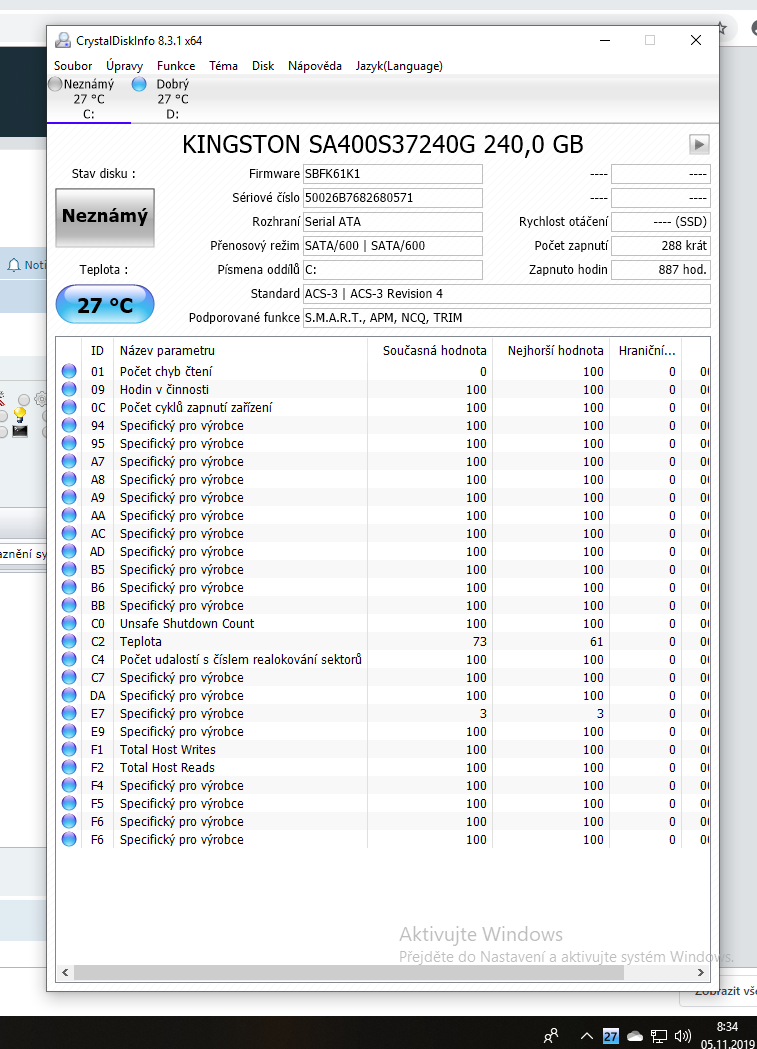This screenshot has height=1049, width=757.
Task: Click the Název parametru column header
Action: click(x=167, y=350)
